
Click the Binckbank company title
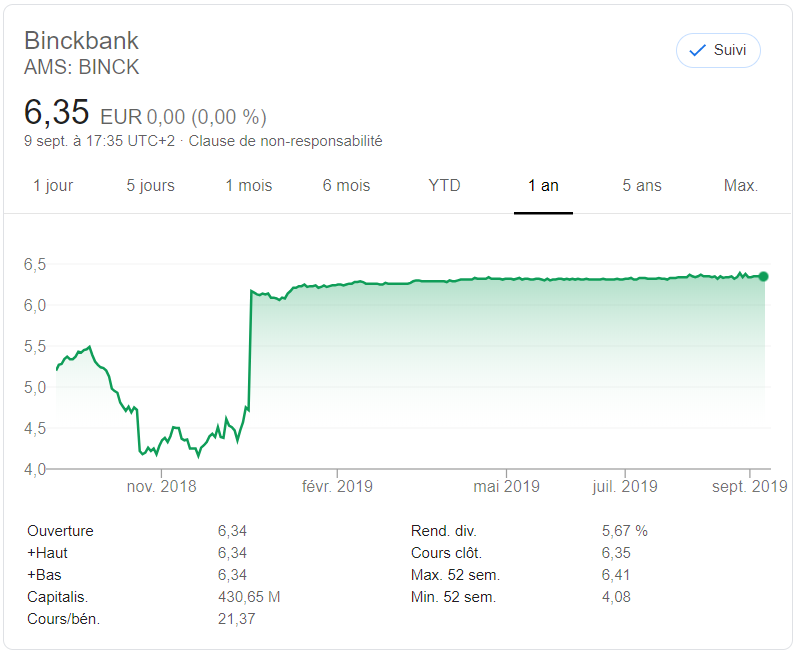81,41
